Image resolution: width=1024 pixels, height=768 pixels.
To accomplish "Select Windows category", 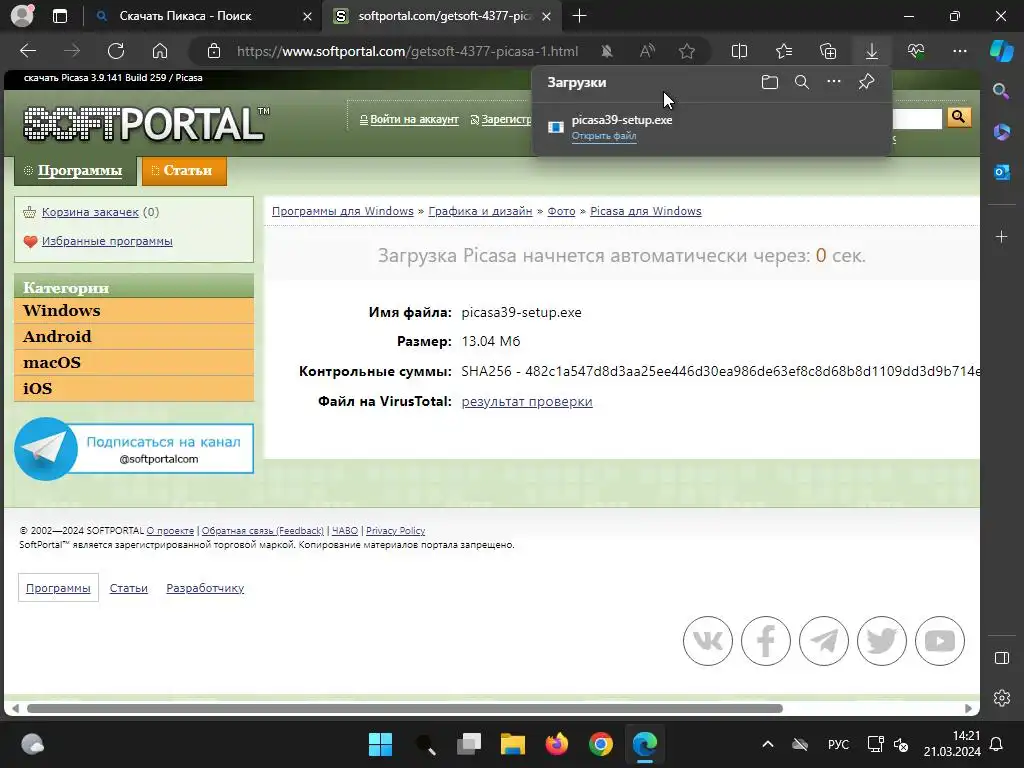I will point(134,310).
